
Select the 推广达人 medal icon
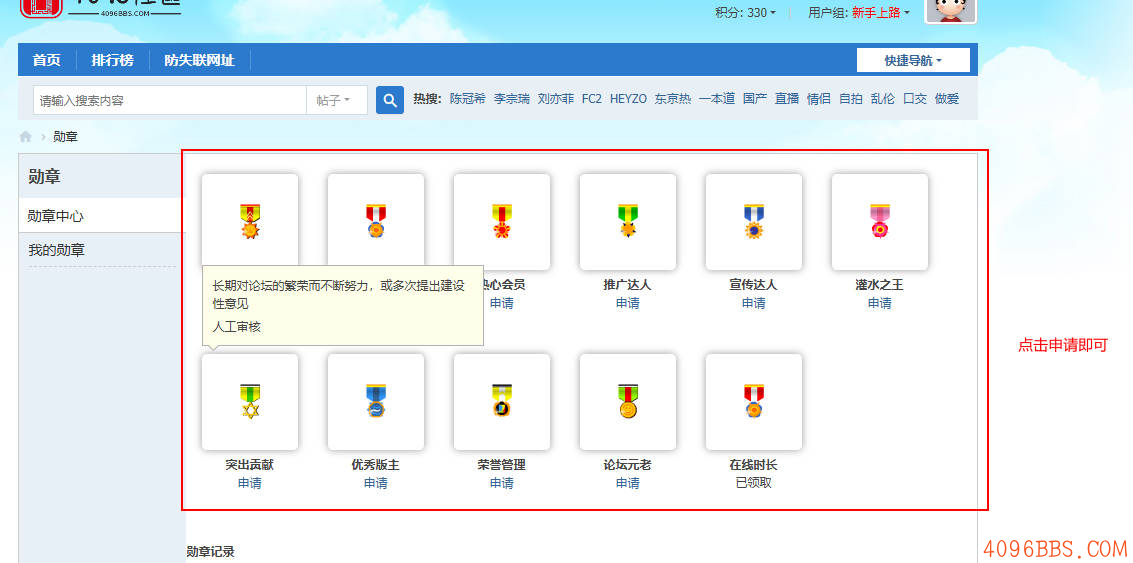(627, 221)
